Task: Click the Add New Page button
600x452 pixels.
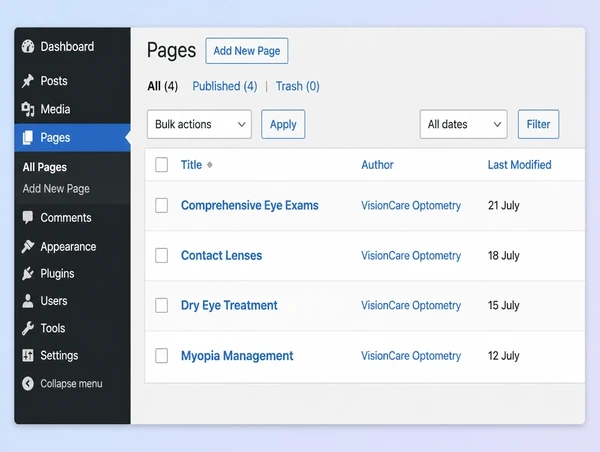Action: point(247,51)
